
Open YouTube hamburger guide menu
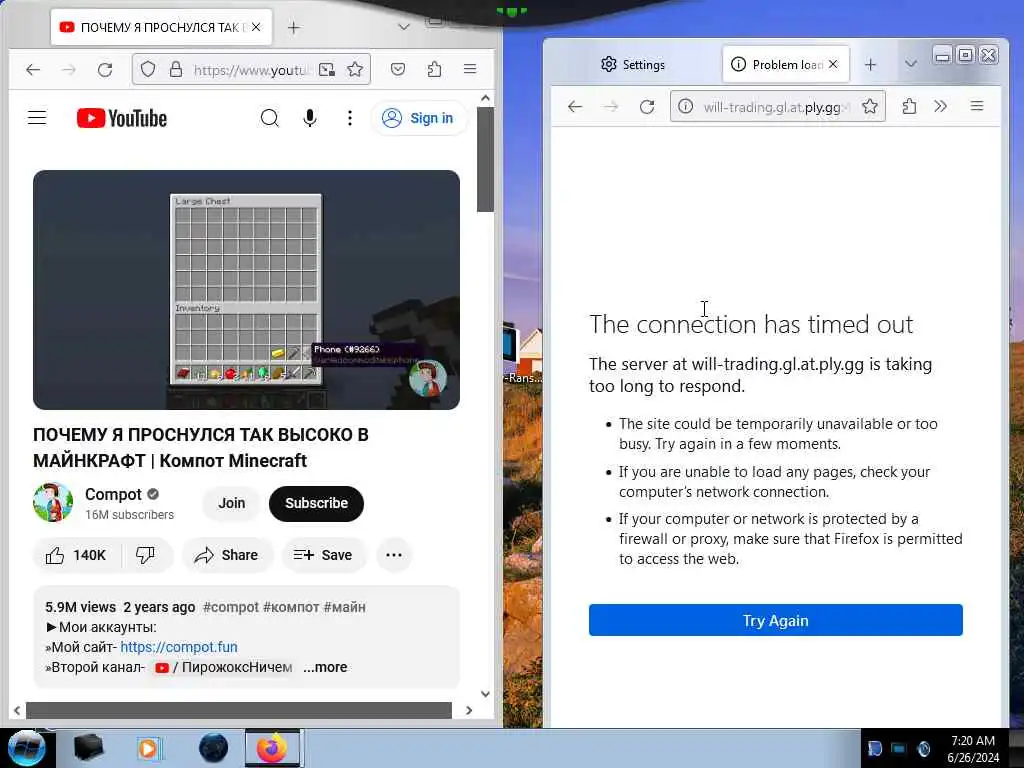pos(37,118)
